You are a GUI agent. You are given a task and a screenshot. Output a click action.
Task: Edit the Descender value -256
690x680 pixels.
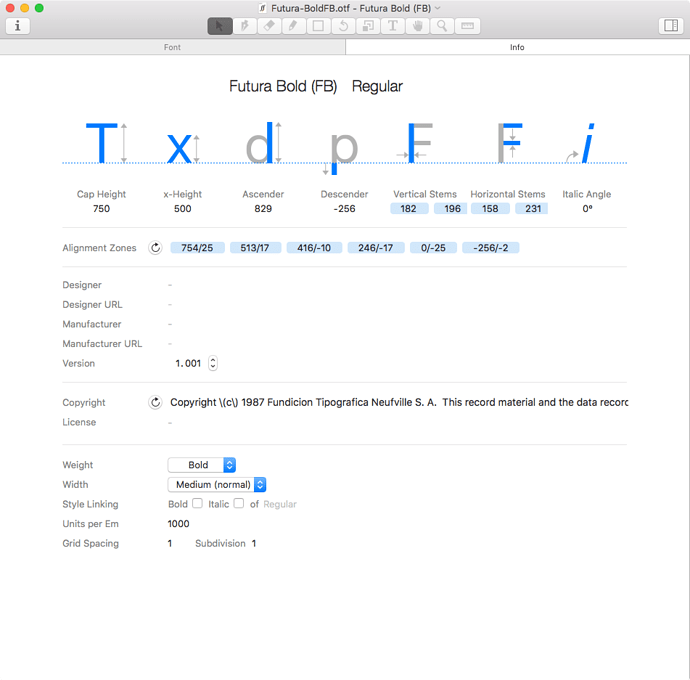pos(344,209)
